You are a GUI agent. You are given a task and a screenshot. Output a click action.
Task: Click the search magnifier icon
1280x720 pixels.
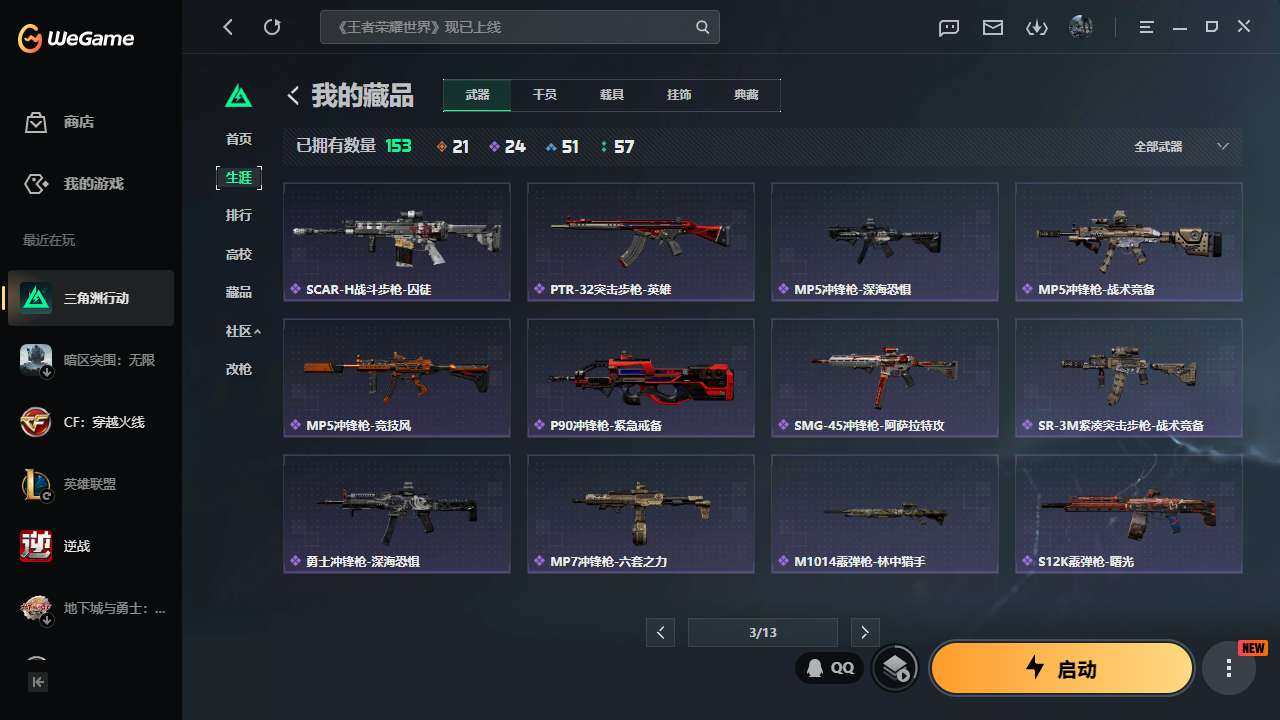[x=703, y=27]
